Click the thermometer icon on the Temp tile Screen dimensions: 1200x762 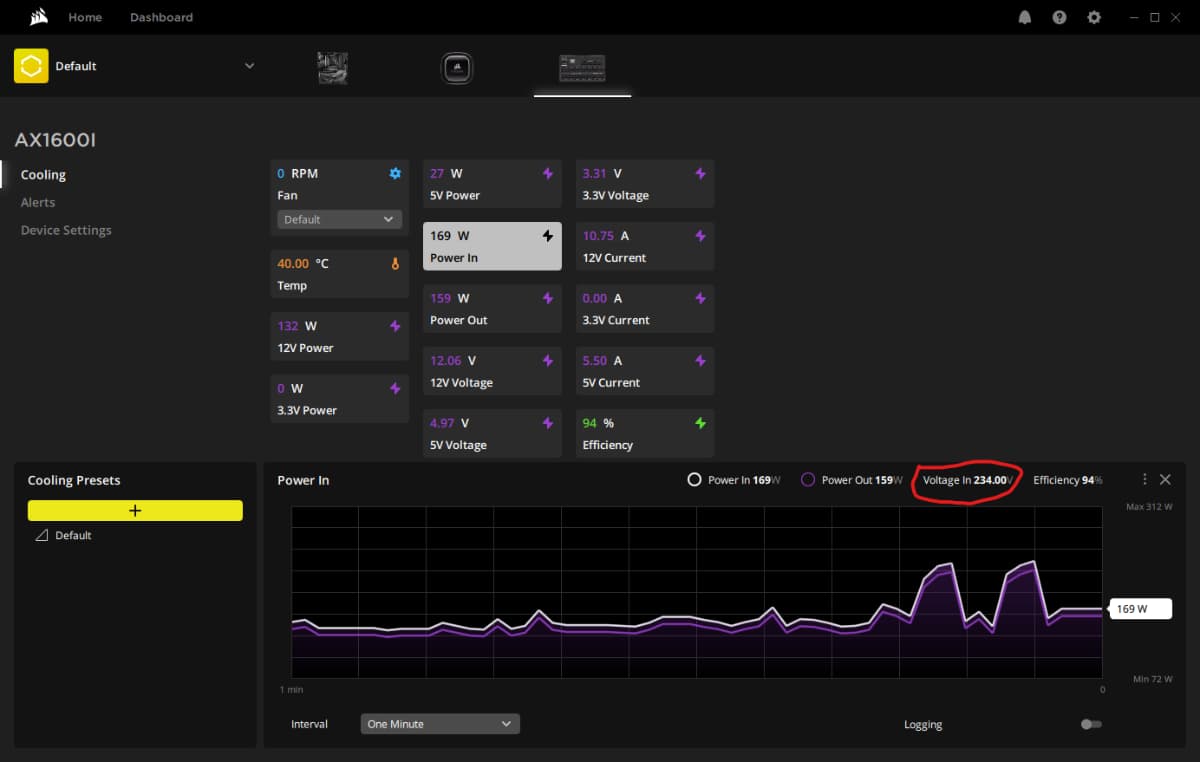click(x=395, y=264)
